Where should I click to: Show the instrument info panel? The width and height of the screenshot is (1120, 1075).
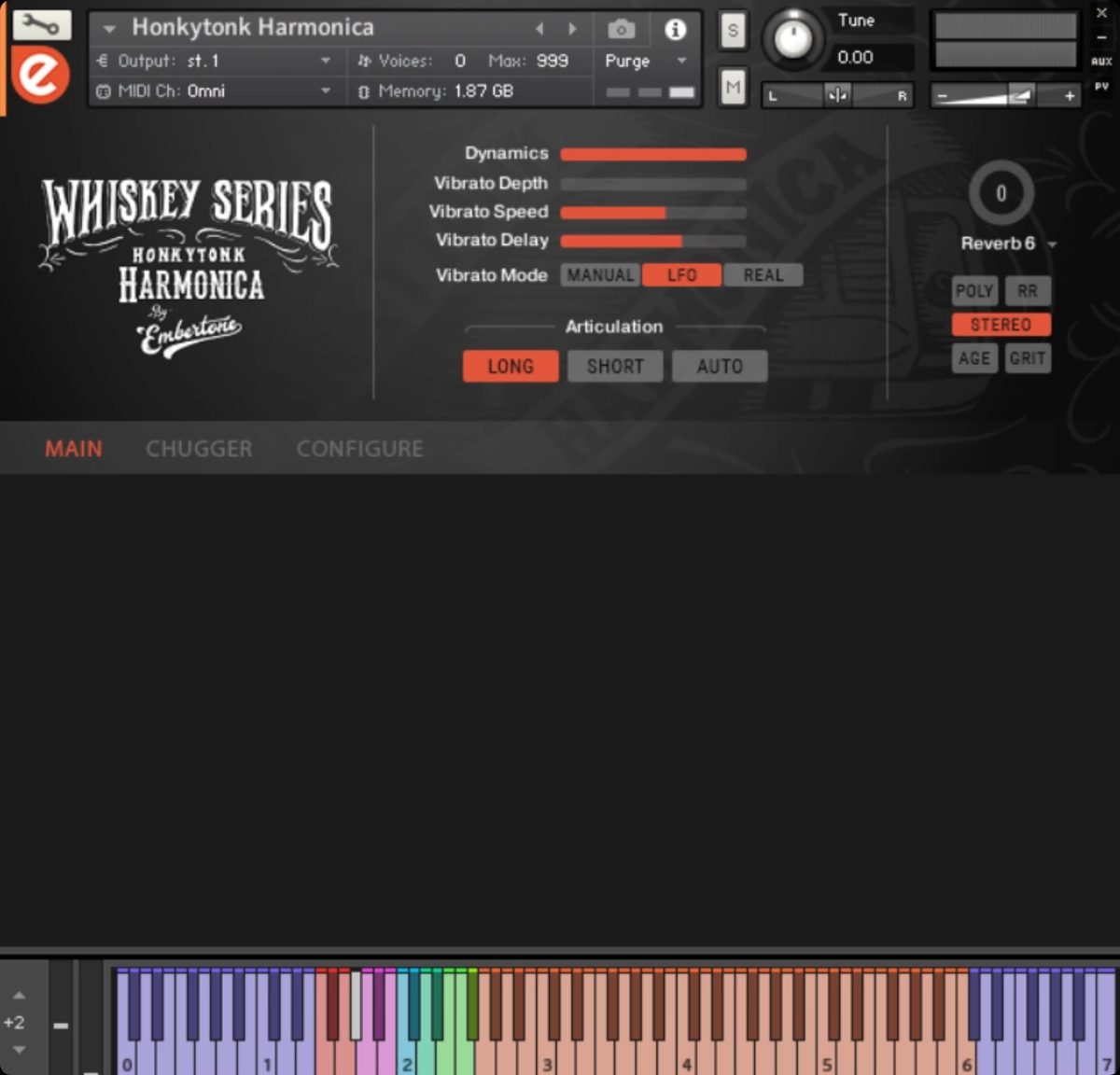pos(675,29)
